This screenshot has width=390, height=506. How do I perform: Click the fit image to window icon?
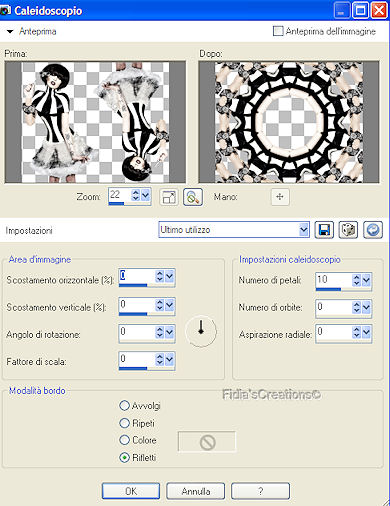[x=169, y=197]
